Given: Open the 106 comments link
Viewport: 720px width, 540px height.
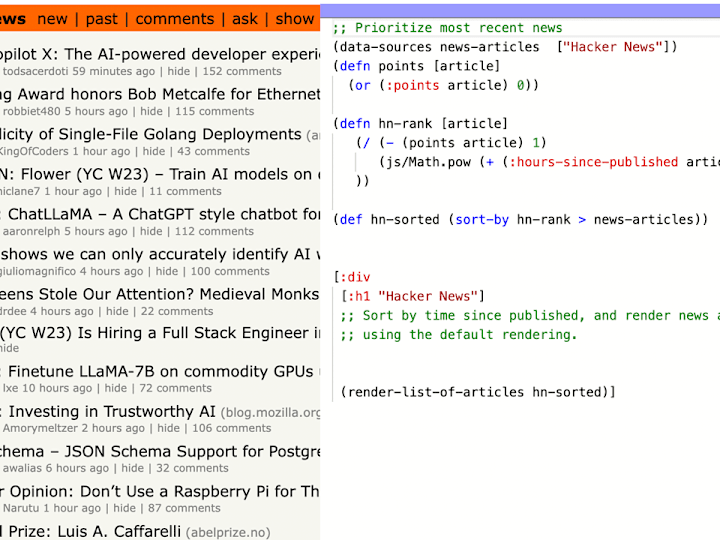Looking at the screenshot, I should point(232,428).
